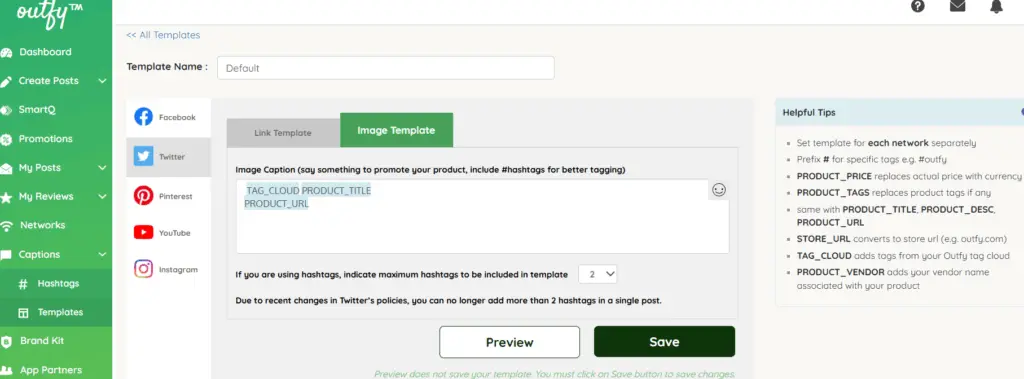
Task: Open the mail envelope icon in header
Action: coord(957,6)
